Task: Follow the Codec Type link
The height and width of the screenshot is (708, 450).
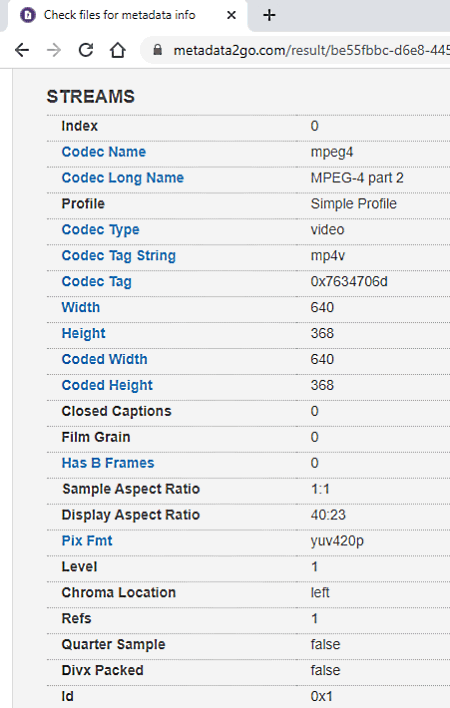Action: (101, 230)
